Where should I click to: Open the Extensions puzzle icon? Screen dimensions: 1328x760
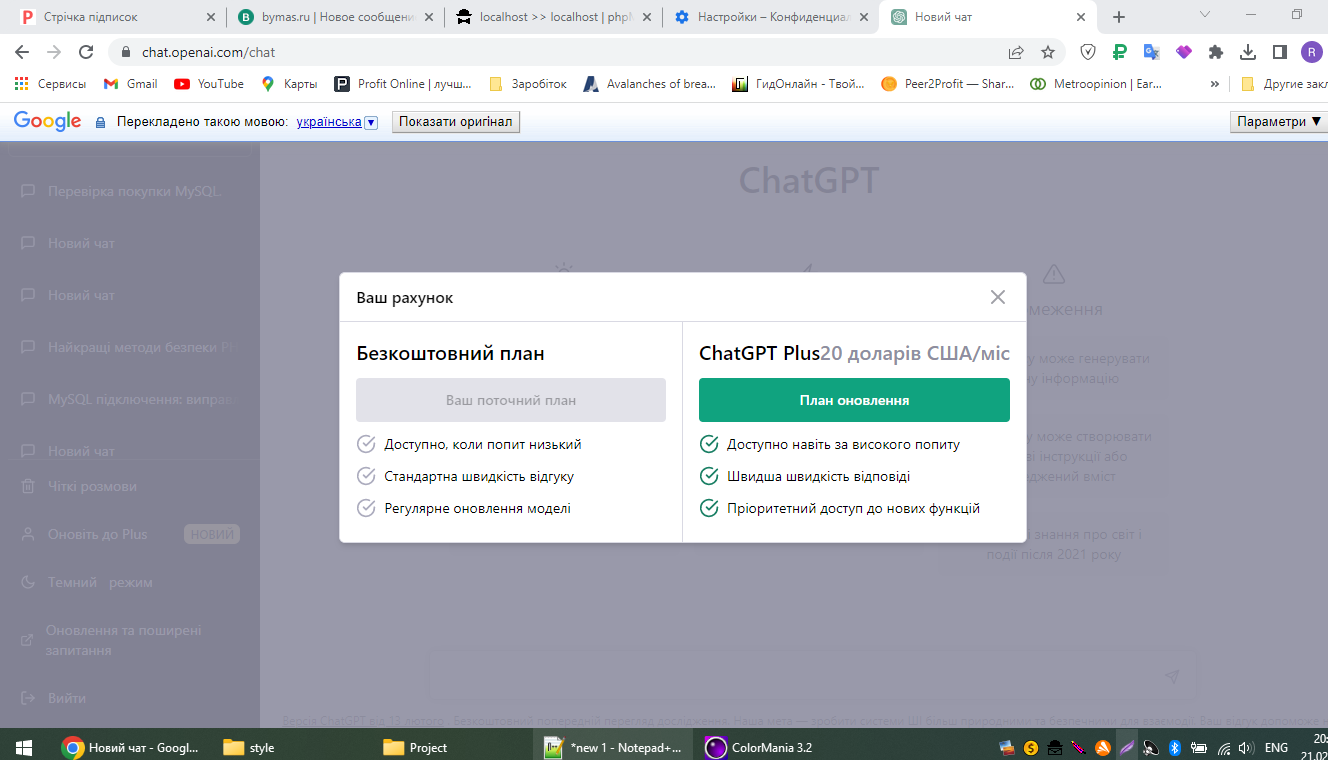click(x=1216, y=52)
